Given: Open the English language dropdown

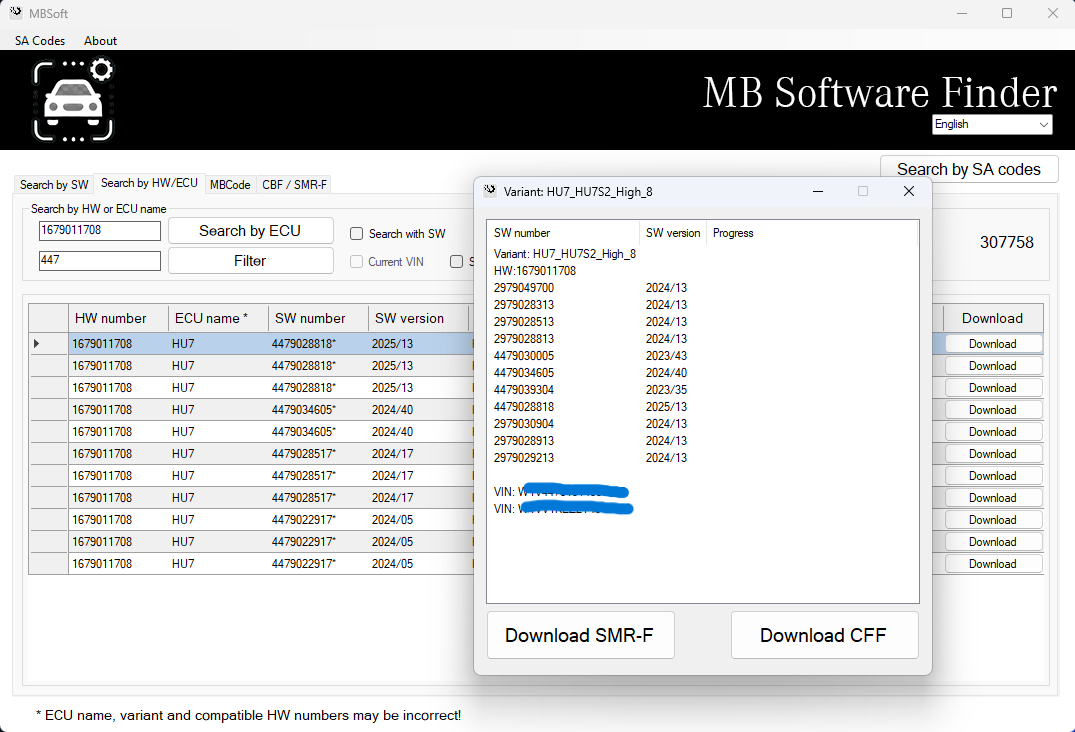Looking at the screenshot, I should pos(1045,124).
